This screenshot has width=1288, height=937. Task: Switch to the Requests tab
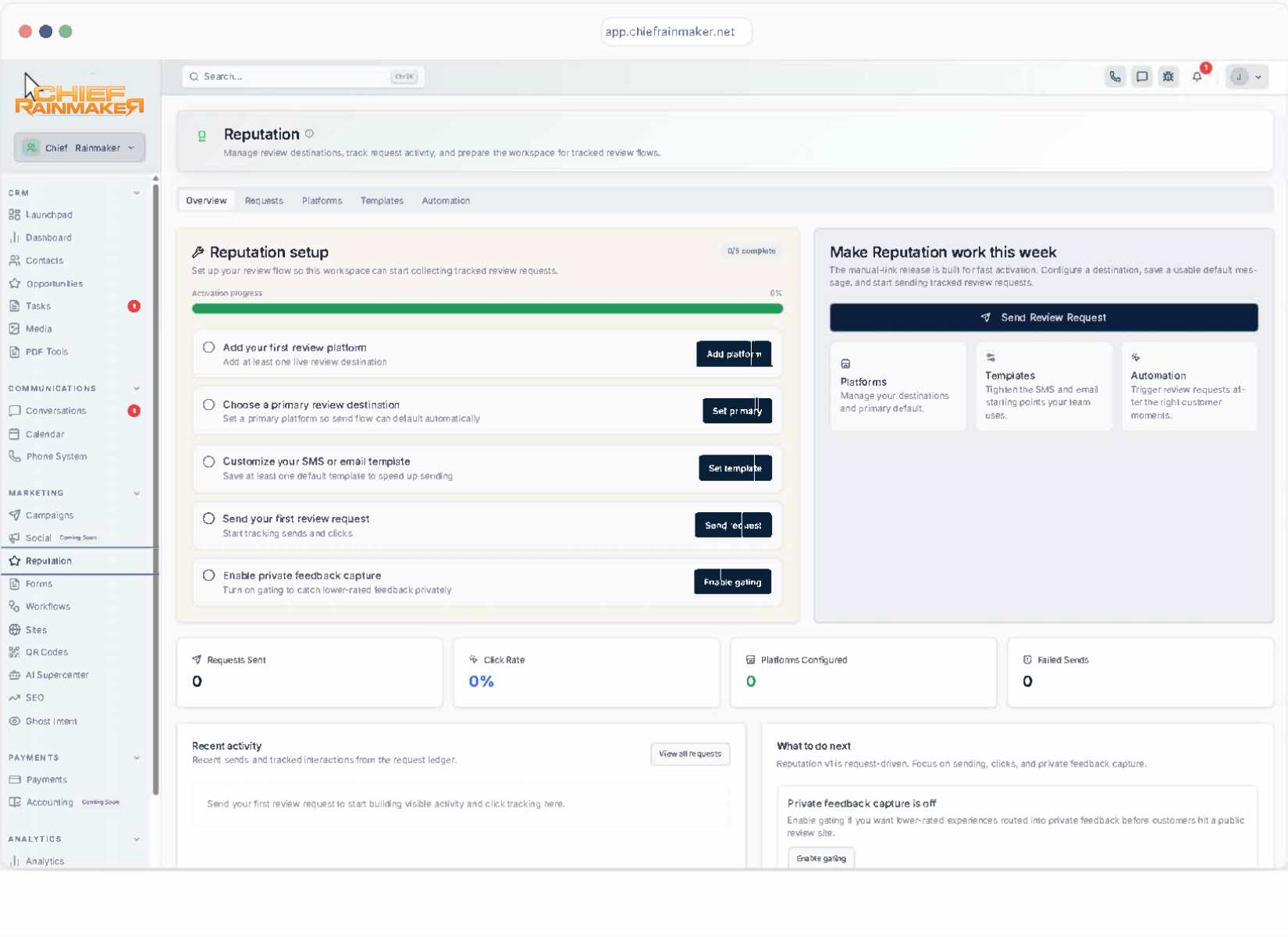264,201
